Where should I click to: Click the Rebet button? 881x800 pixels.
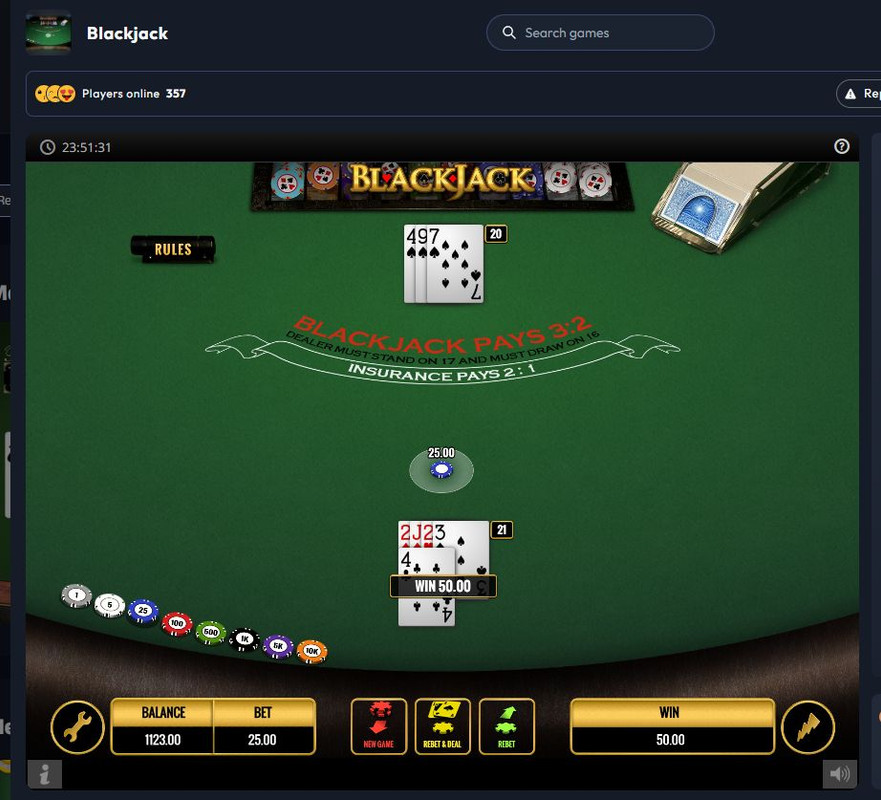[x=507, y=726]
